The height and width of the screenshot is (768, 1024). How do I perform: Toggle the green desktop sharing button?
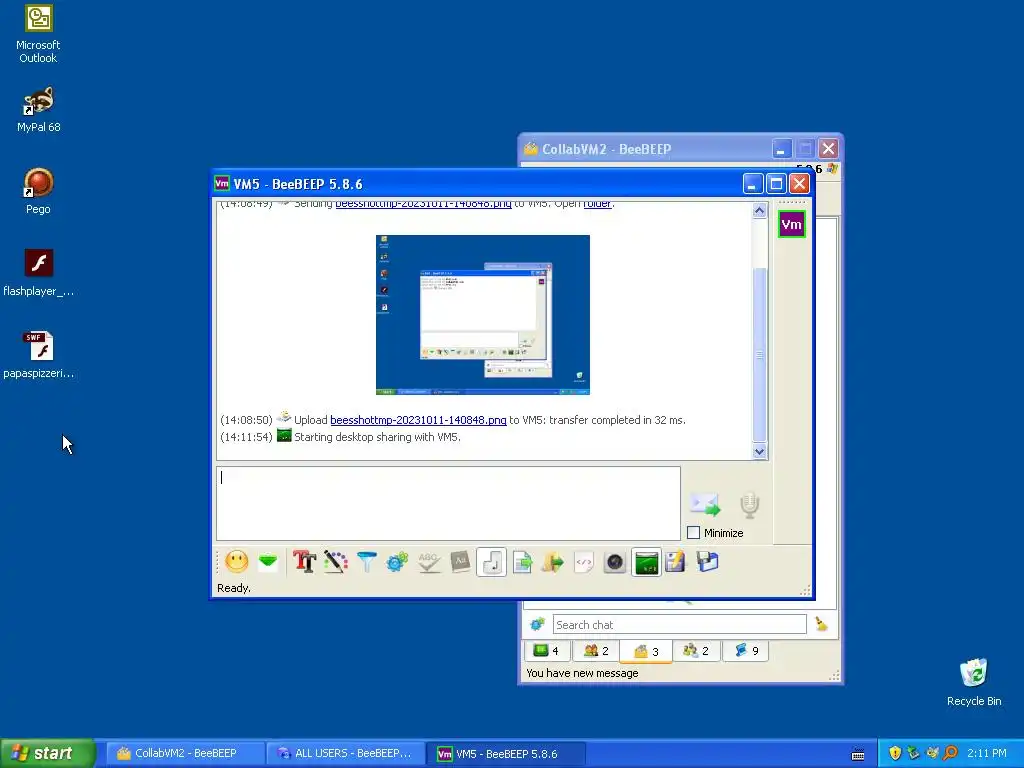647,562
